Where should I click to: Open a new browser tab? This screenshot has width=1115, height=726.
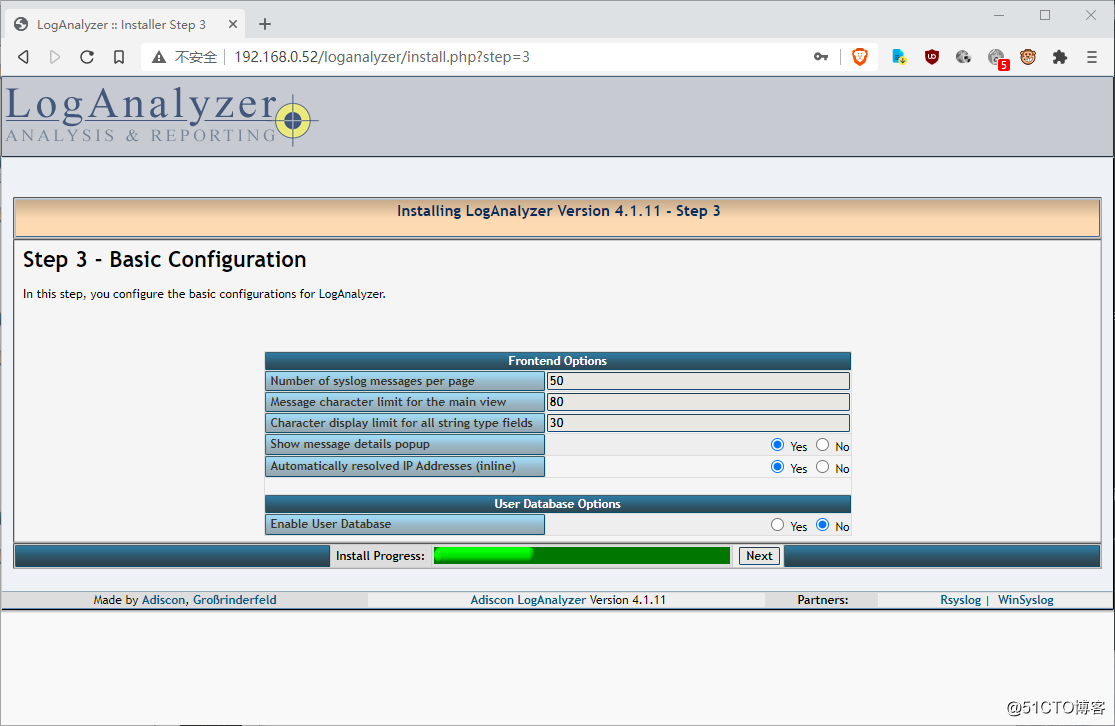tap(265, 24)
